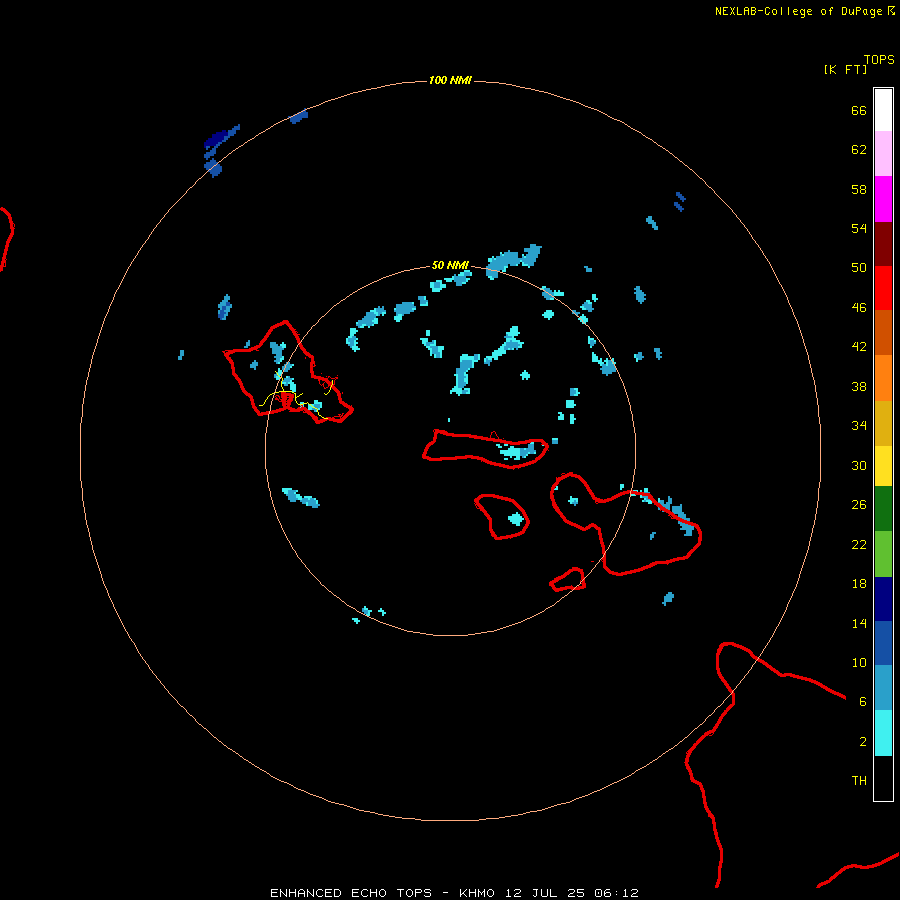900x900 pixels.
Task: Click the legend value 38
Action: tap(859, 386)
